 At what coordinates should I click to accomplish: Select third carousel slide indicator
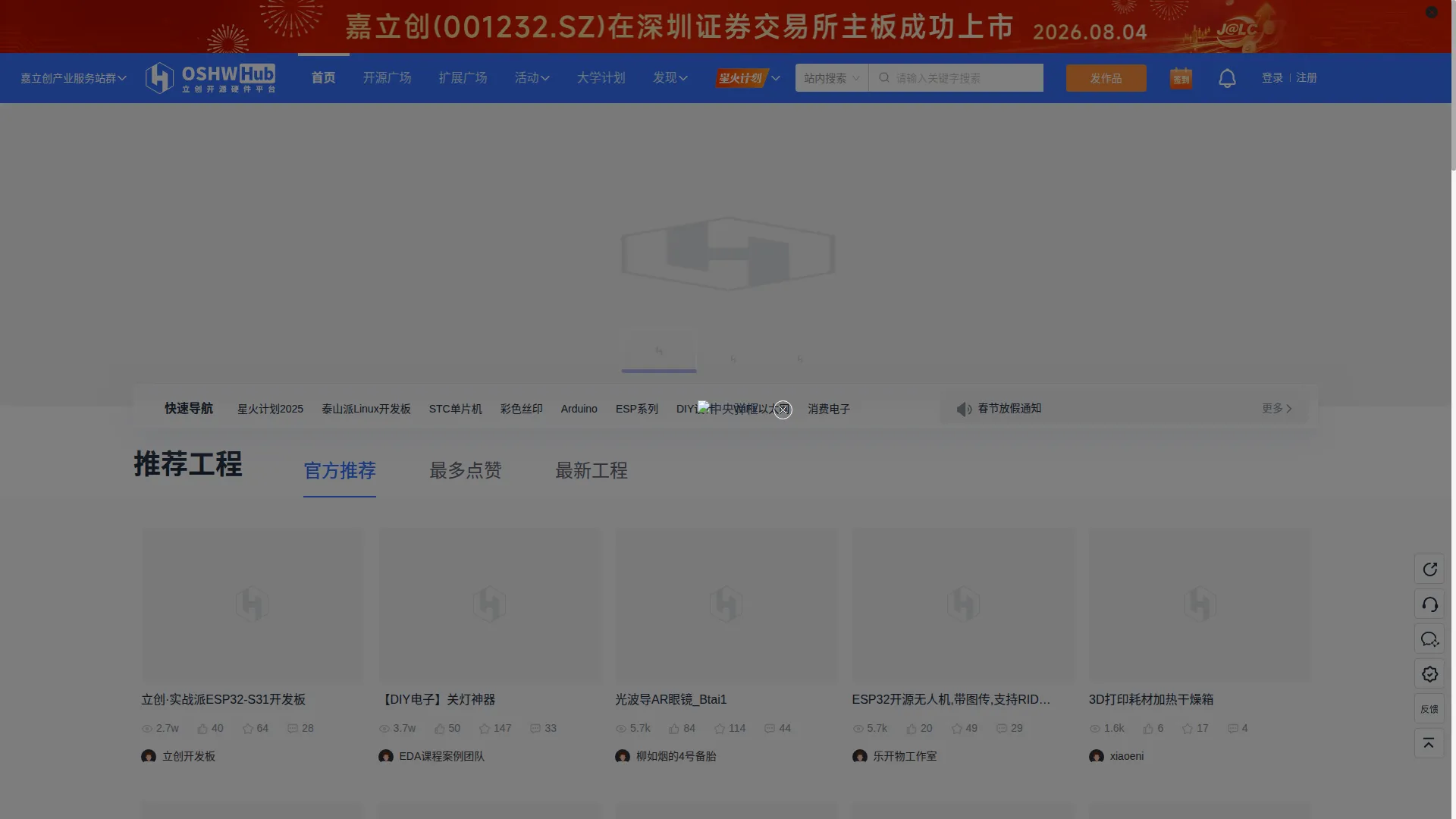800,358
